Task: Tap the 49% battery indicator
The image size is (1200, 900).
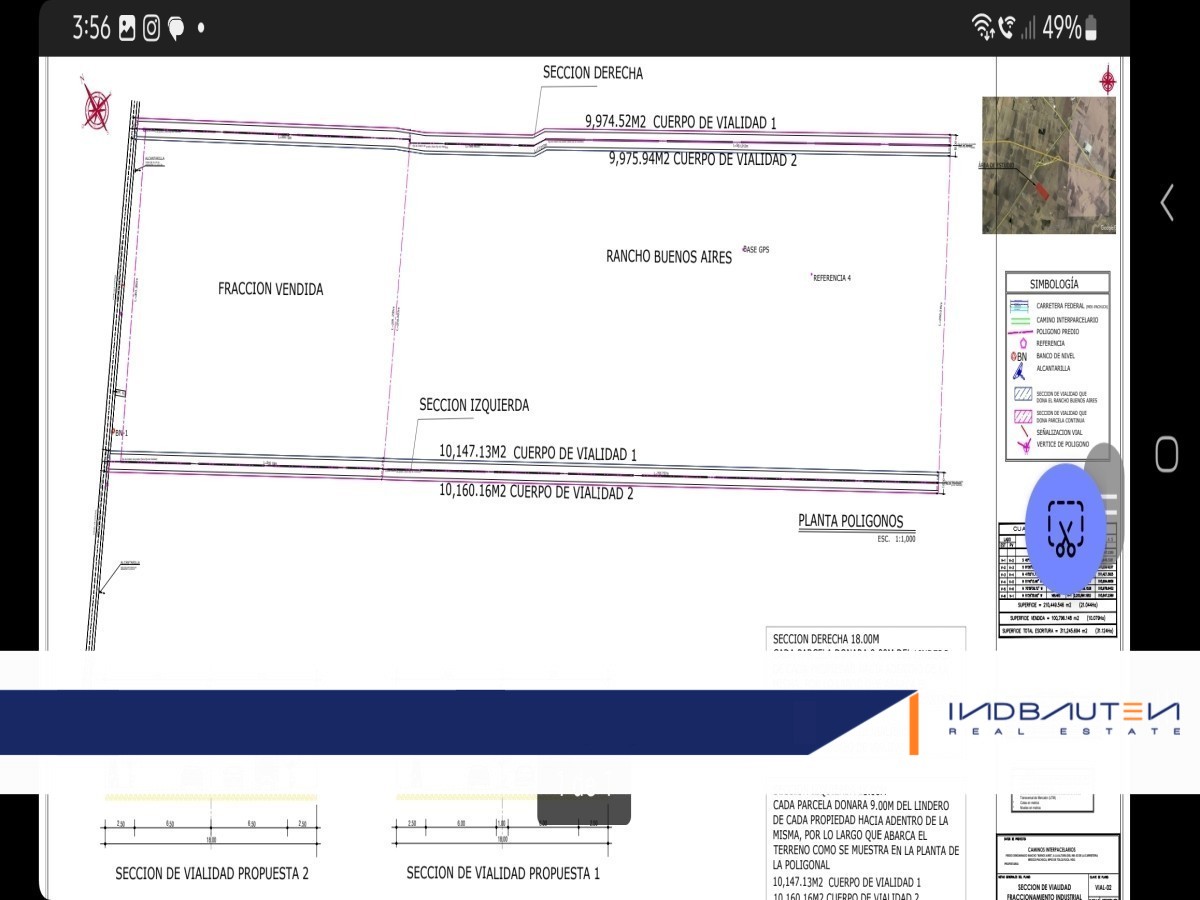Action: [1070, 28]
